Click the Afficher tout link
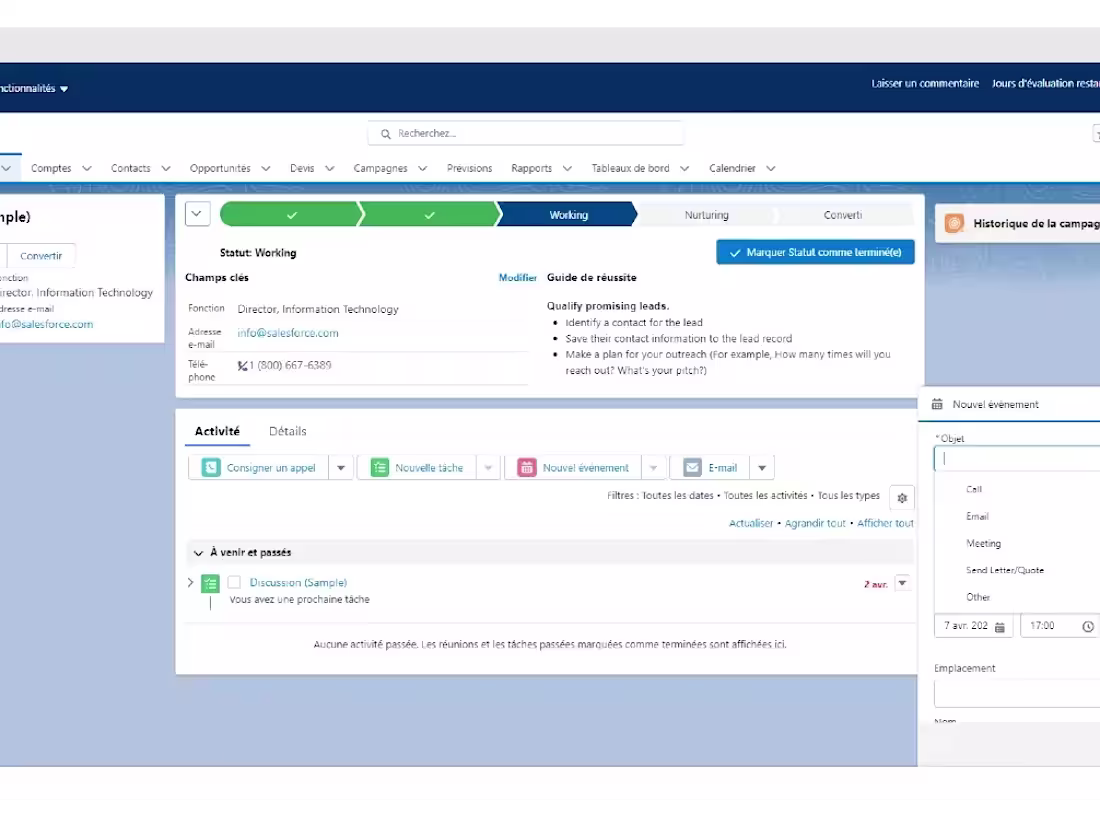The width and height of the screenshot is (1100, 826). (x=885, y=523)
